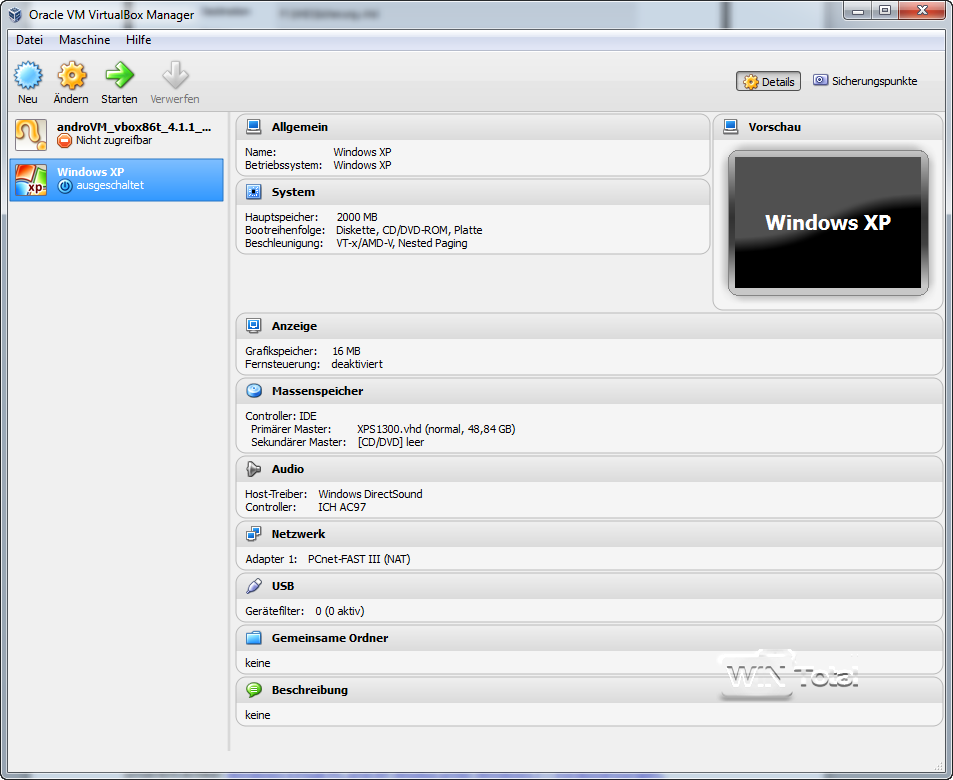Image resolution: width=953 pixels, height=780 pixels.
Task: Click the Vorschau section title
Action: [774, 127]
